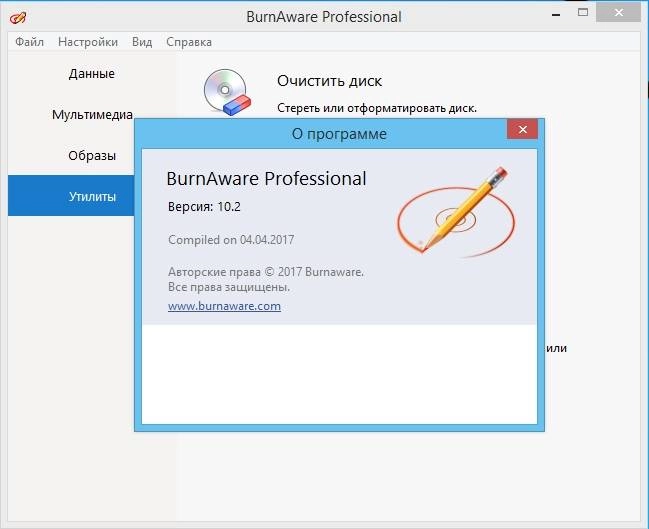Click the Очистить диск heading
The width and height of the screenshot is (649, 529).
pyautogui.click(x=329, y=81)
